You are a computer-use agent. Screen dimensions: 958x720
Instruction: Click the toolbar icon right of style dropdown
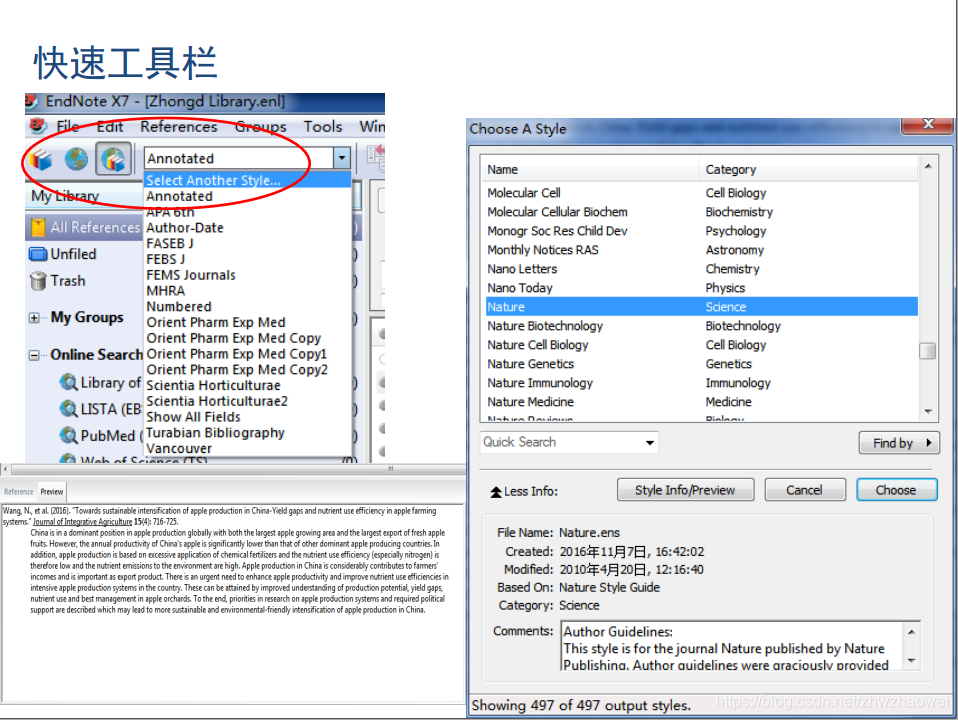pos(376,158)
